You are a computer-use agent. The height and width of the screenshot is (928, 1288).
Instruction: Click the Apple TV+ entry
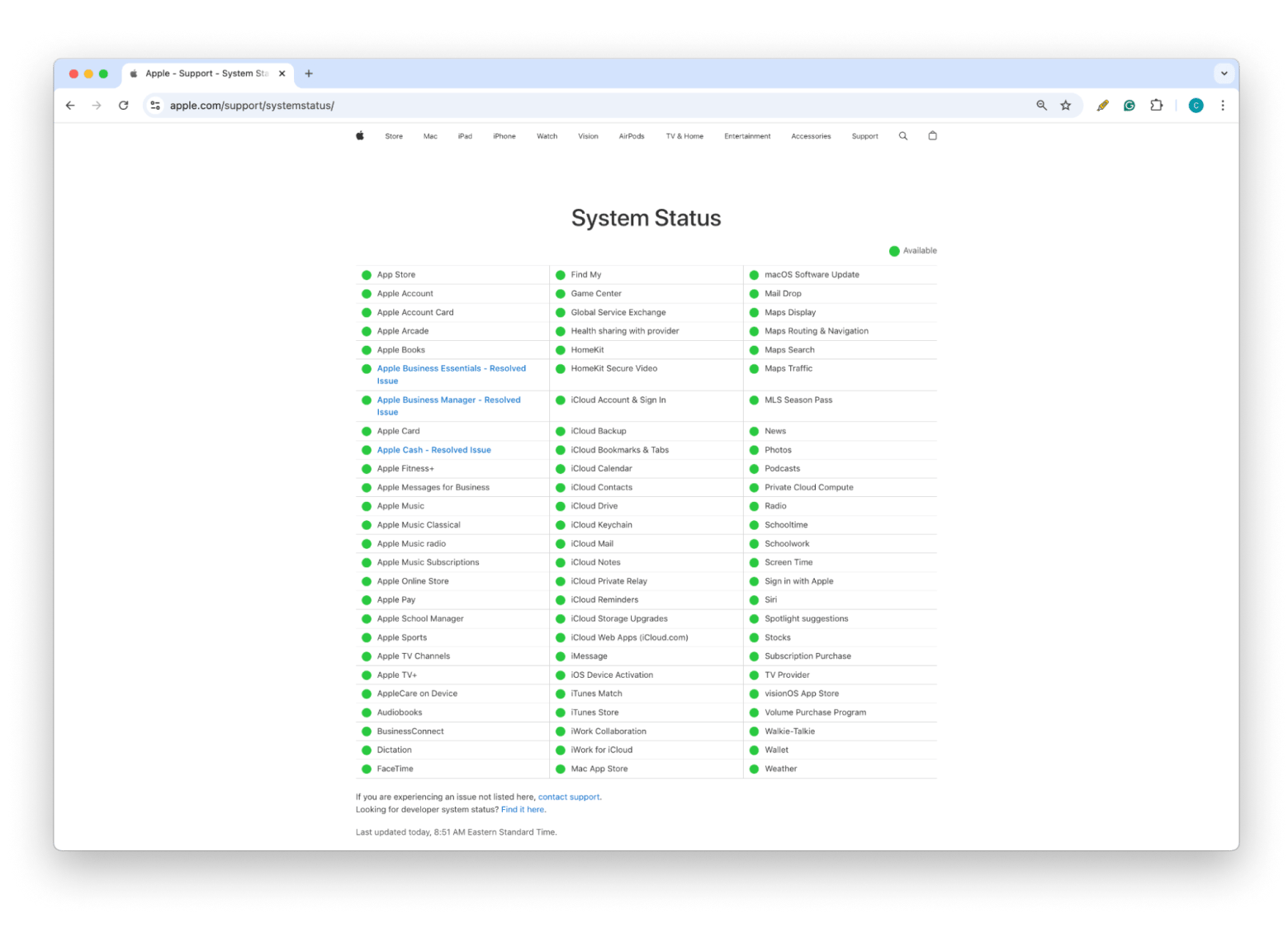397,675
